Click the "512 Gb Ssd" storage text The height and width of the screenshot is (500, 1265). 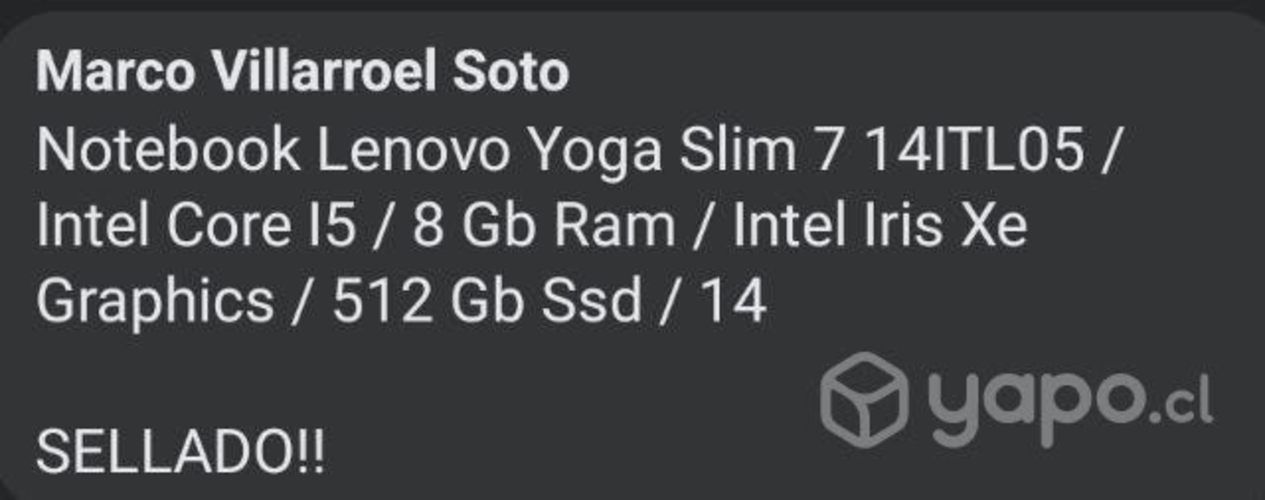coord(486,302)
